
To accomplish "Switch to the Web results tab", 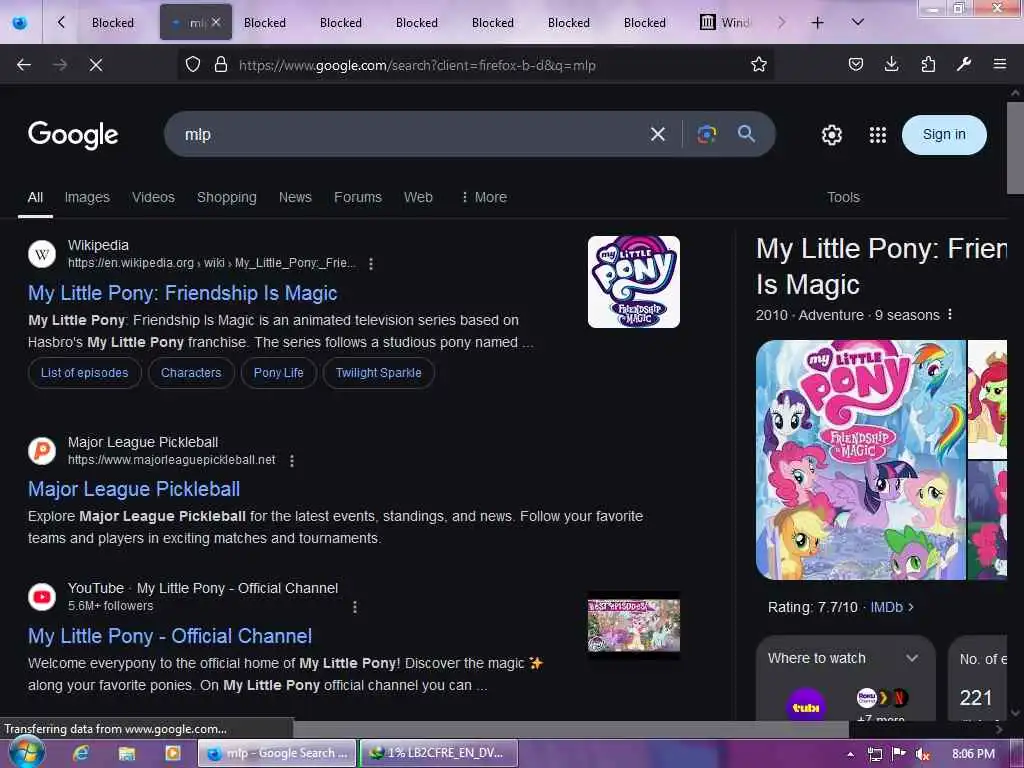I will pos(418,197).
